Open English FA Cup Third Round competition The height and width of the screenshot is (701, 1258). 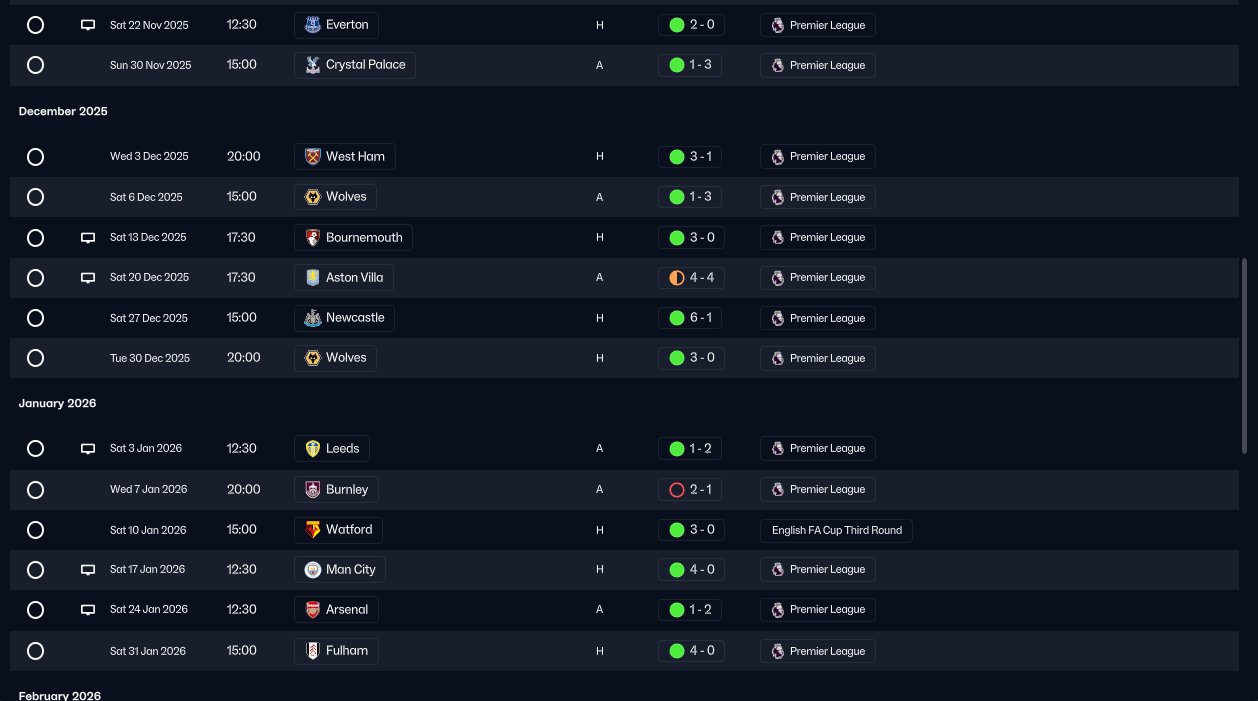[x=836, y=530]
